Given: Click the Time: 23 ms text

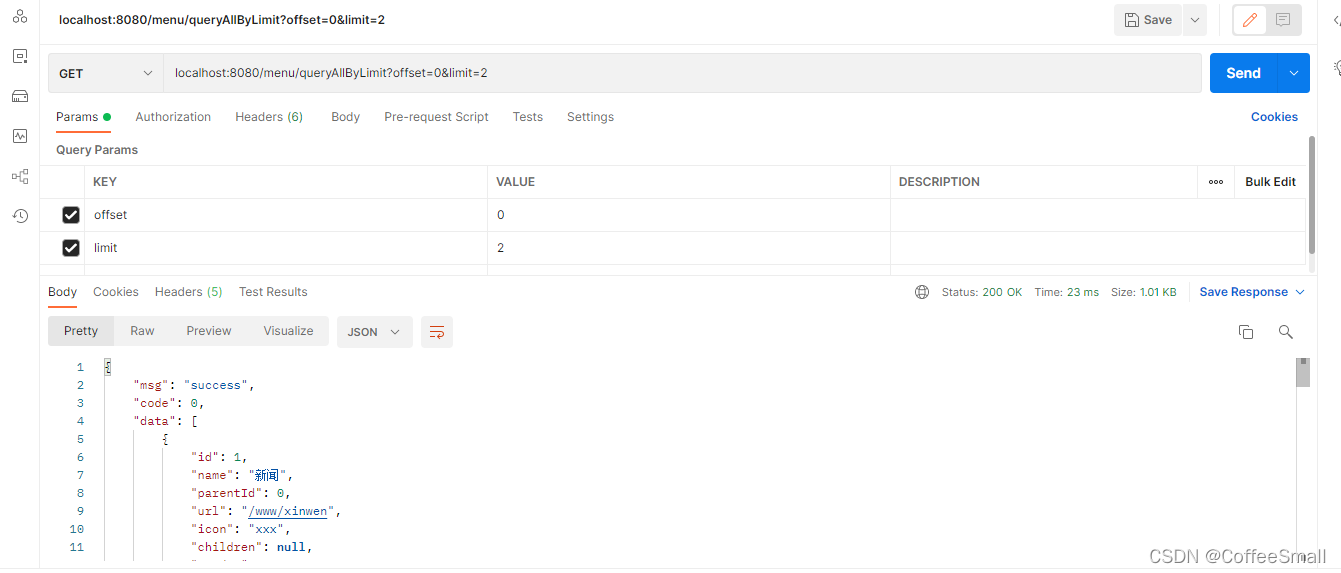Looking at the screenshot, I should [x=1067, y=292].
